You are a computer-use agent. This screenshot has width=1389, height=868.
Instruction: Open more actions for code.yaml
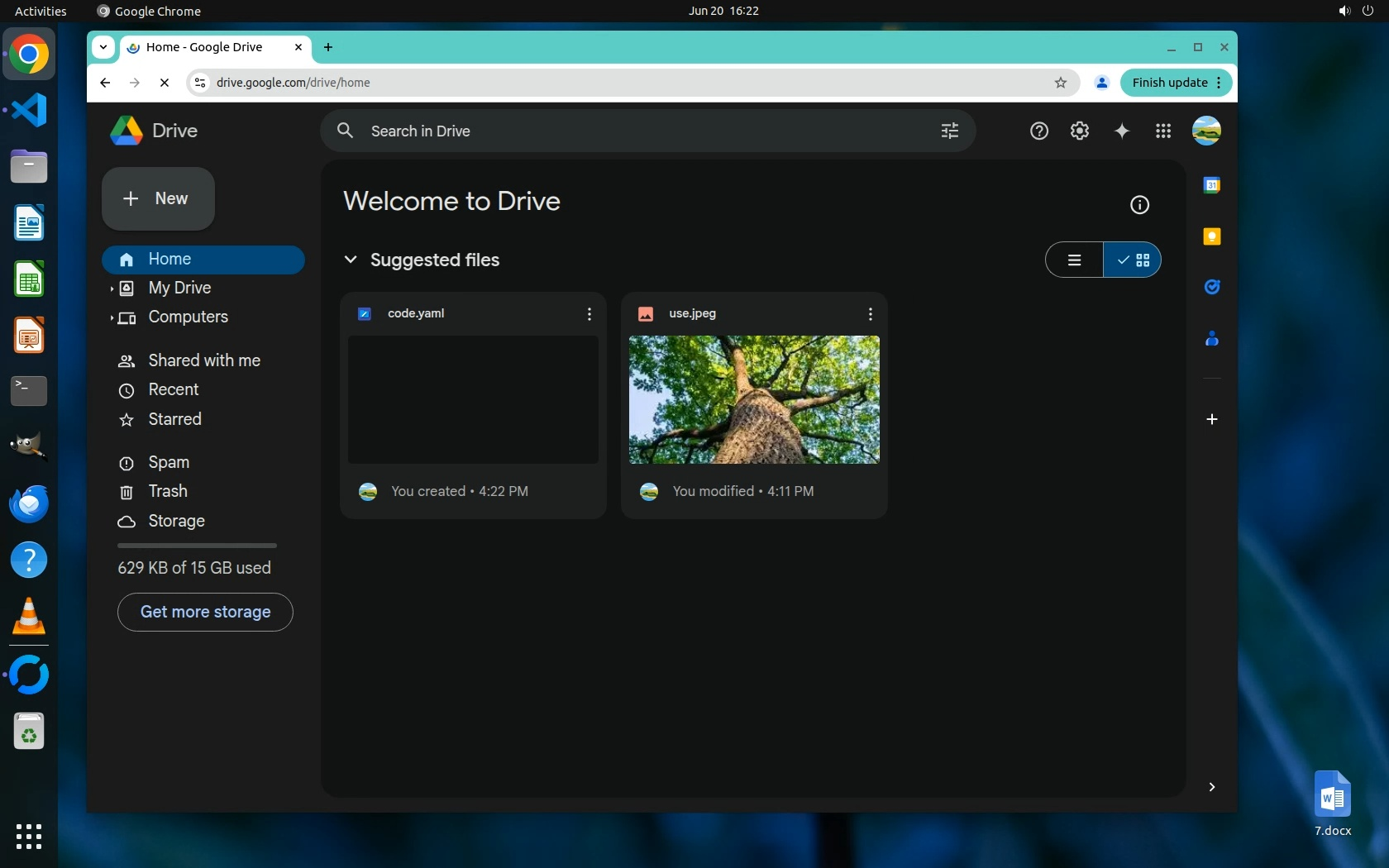(x=589, y=314)
